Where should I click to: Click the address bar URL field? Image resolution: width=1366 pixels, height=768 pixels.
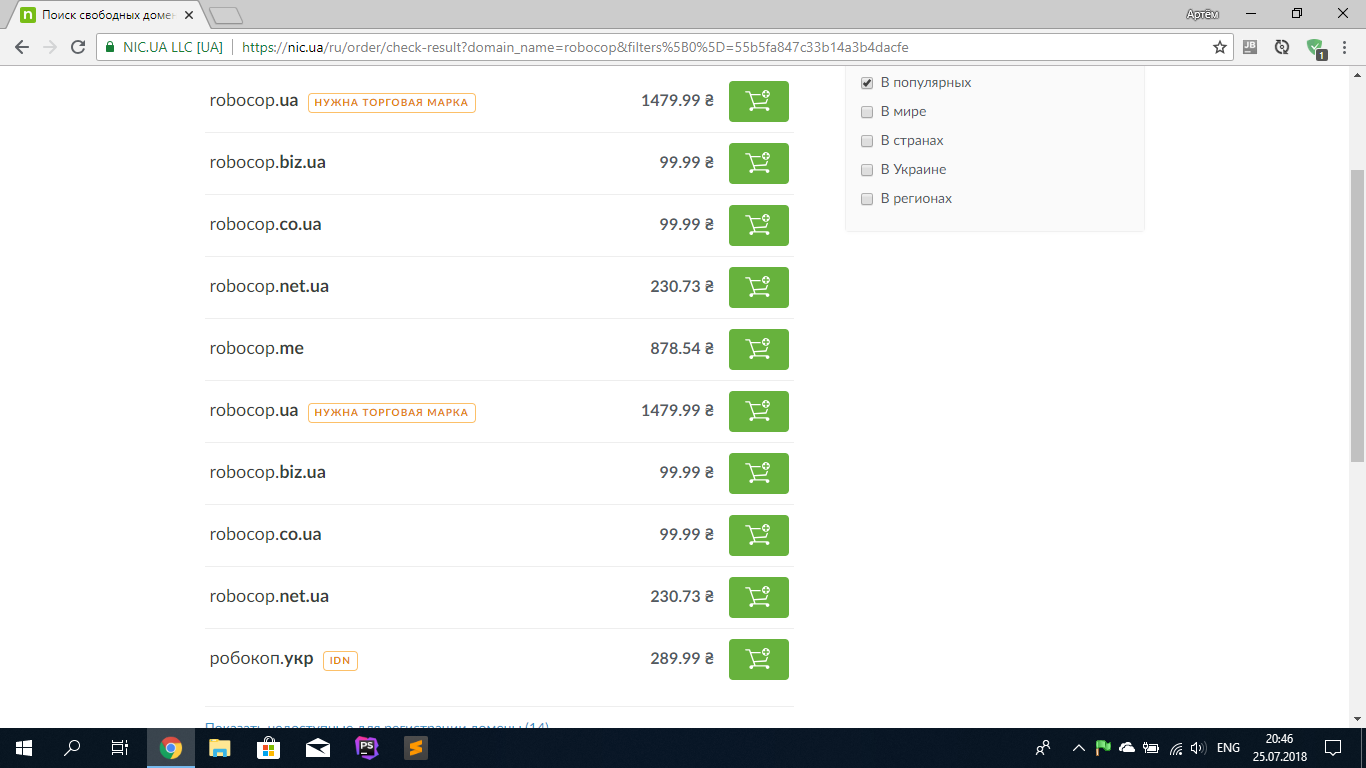point(700,47)
